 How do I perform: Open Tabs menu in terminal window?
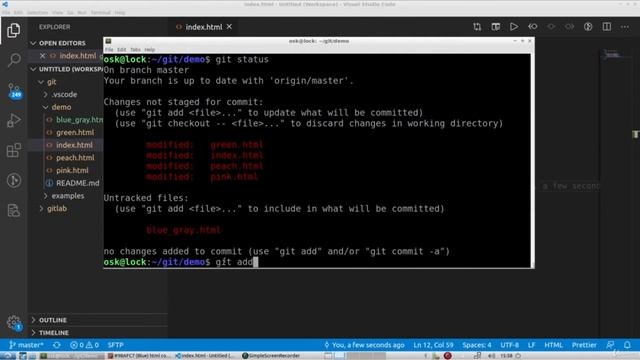pyautogui.click(x=135, y=49)
